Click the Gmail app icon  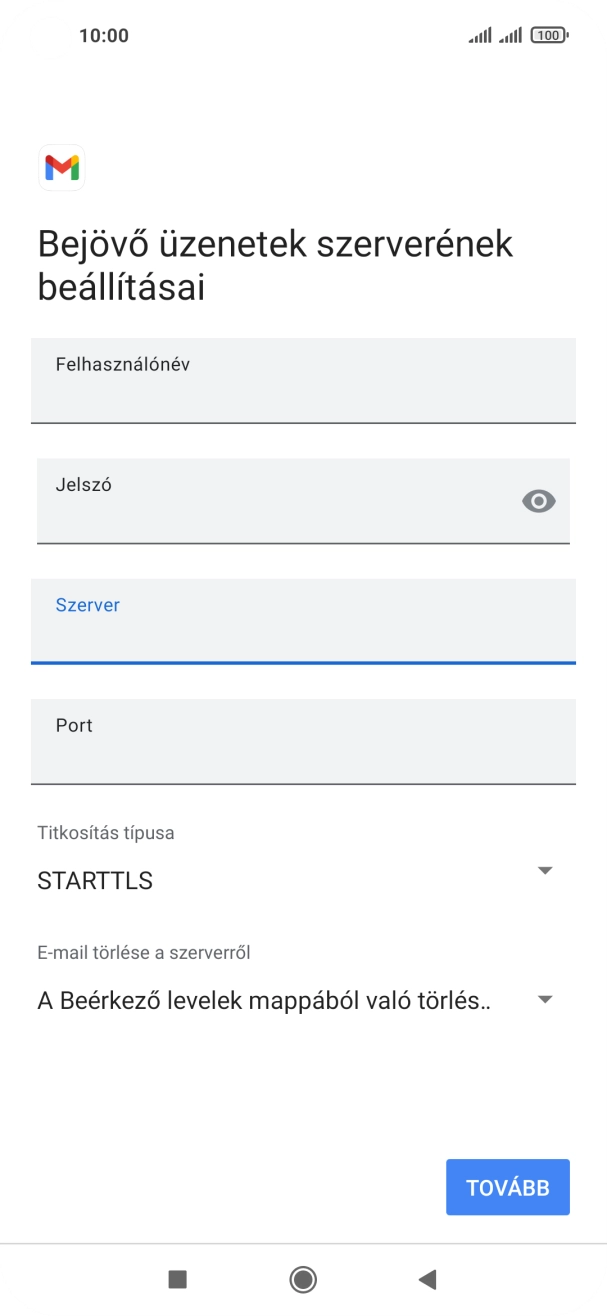pyautogui.click(x=62, y=168)
